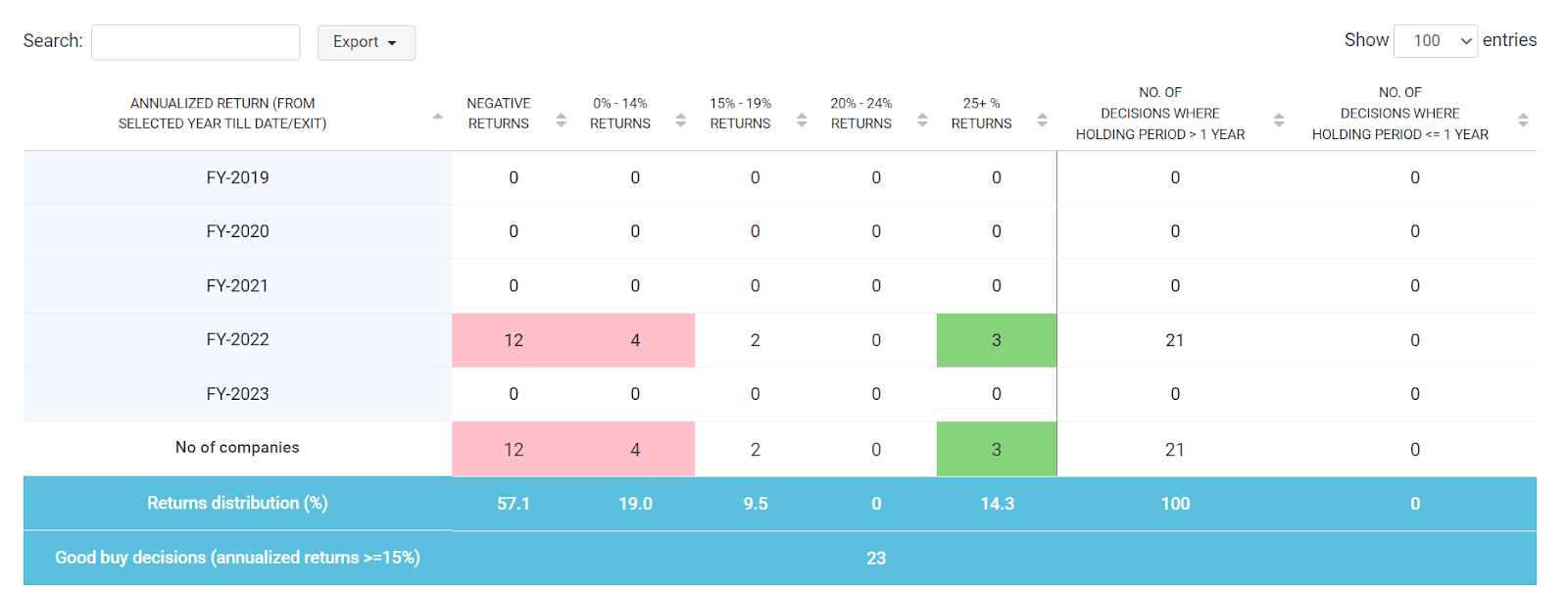Click the FY-2023 row label
Screen dimensions: 1568x591
(x=237, y=394)
